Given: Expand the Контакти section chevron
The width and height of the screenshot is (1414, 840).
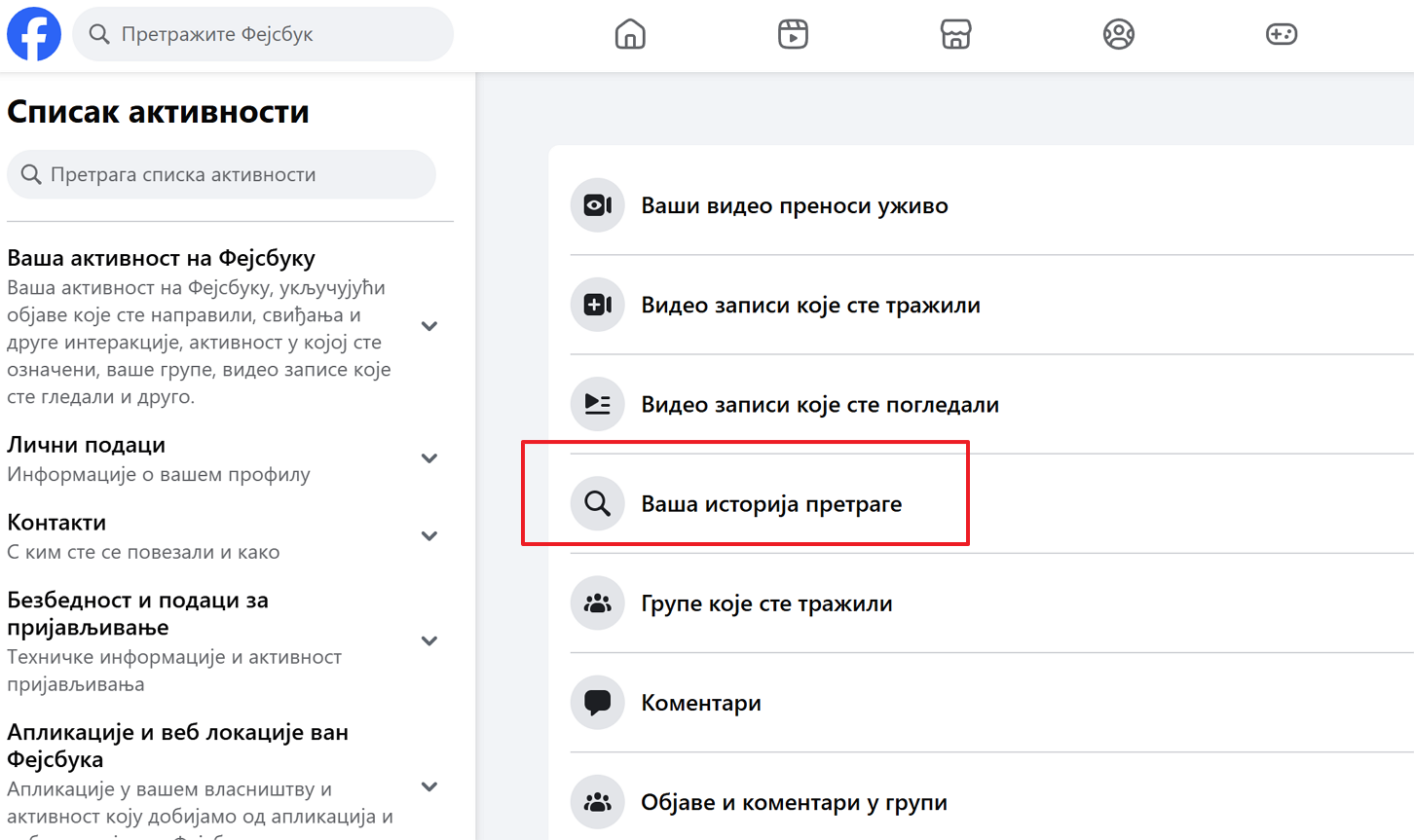Looking at the screenshot, I should pos(428,536).
